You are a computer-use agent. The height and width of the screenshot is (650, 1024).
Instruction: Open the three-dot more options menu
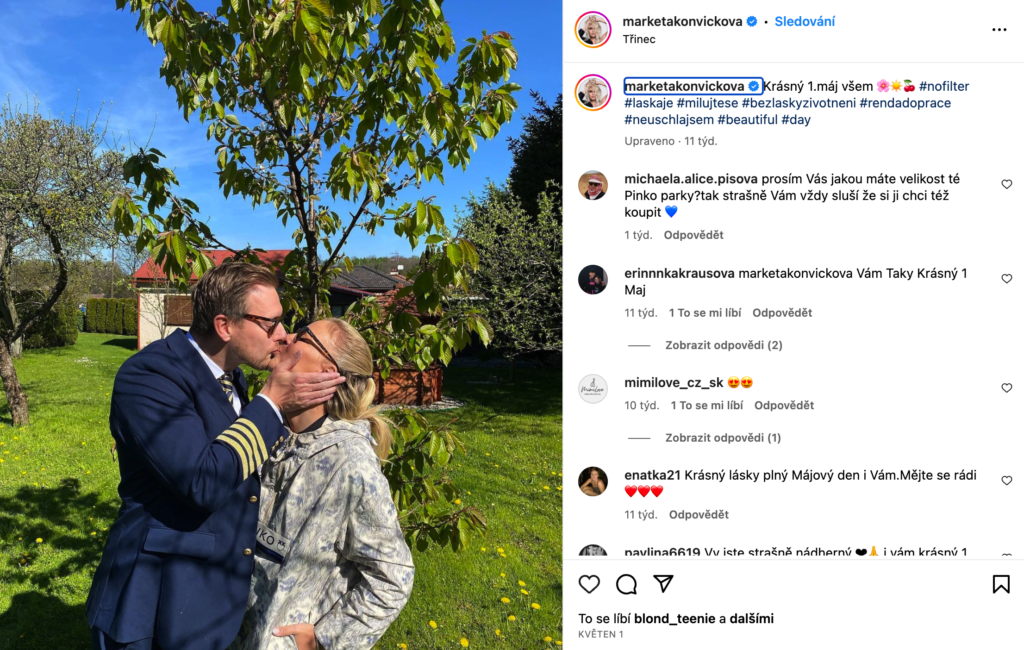click(999, 30)
